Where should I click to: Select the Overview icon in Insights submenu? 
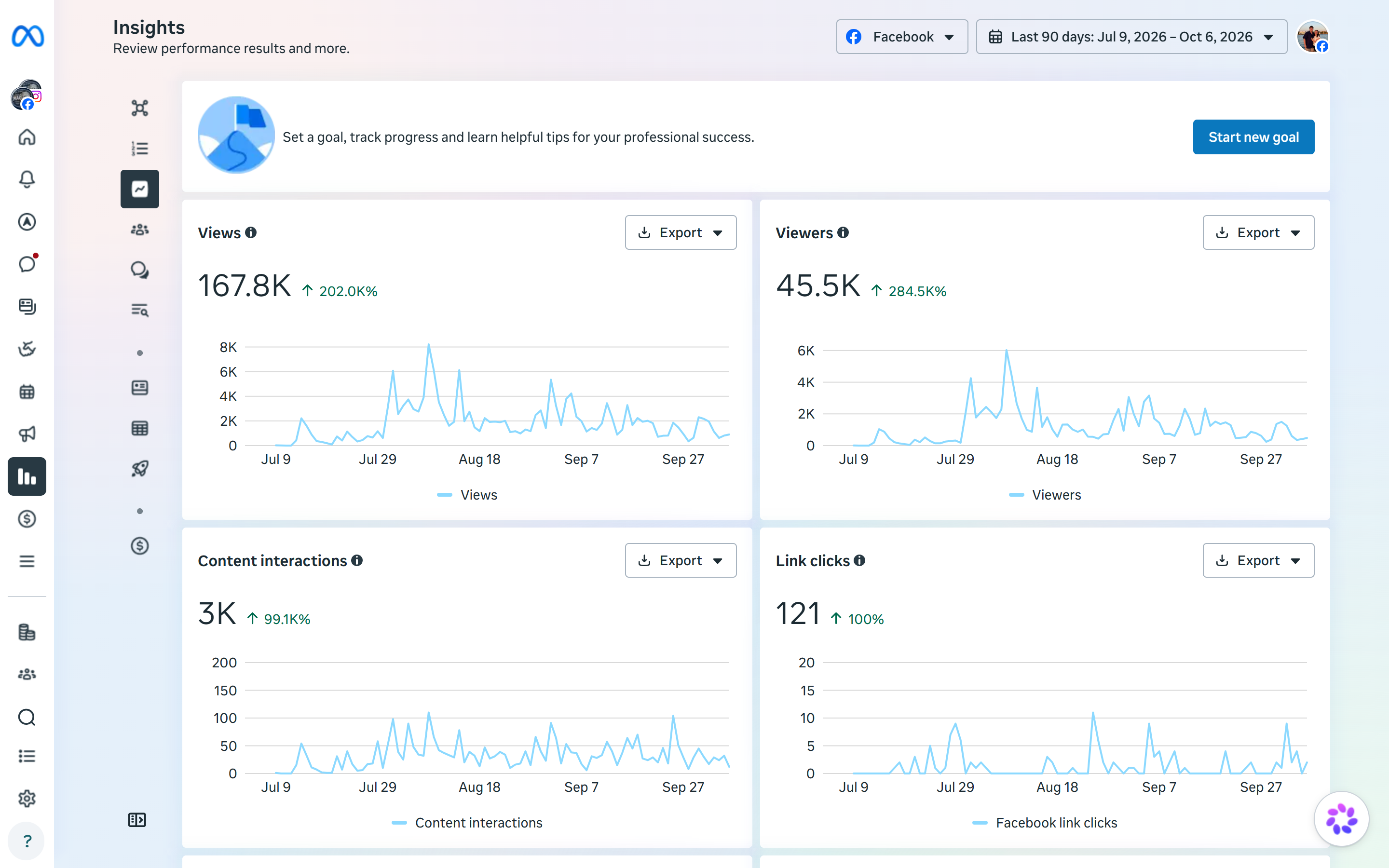pyautogui.click(x=139, y=108)
